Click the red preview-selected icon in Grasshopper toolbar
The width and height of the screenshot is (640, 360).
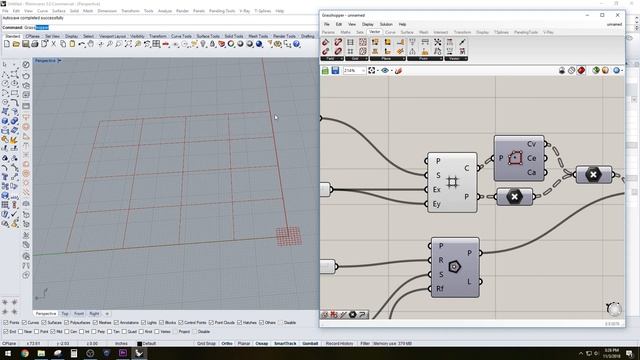click(x=581, y=71)
